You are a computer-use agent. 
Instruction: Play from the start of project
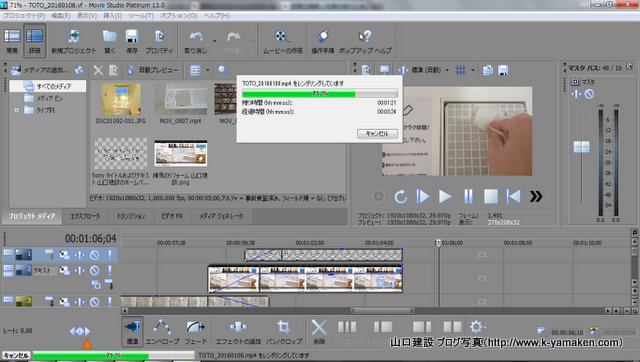[423, 197]
